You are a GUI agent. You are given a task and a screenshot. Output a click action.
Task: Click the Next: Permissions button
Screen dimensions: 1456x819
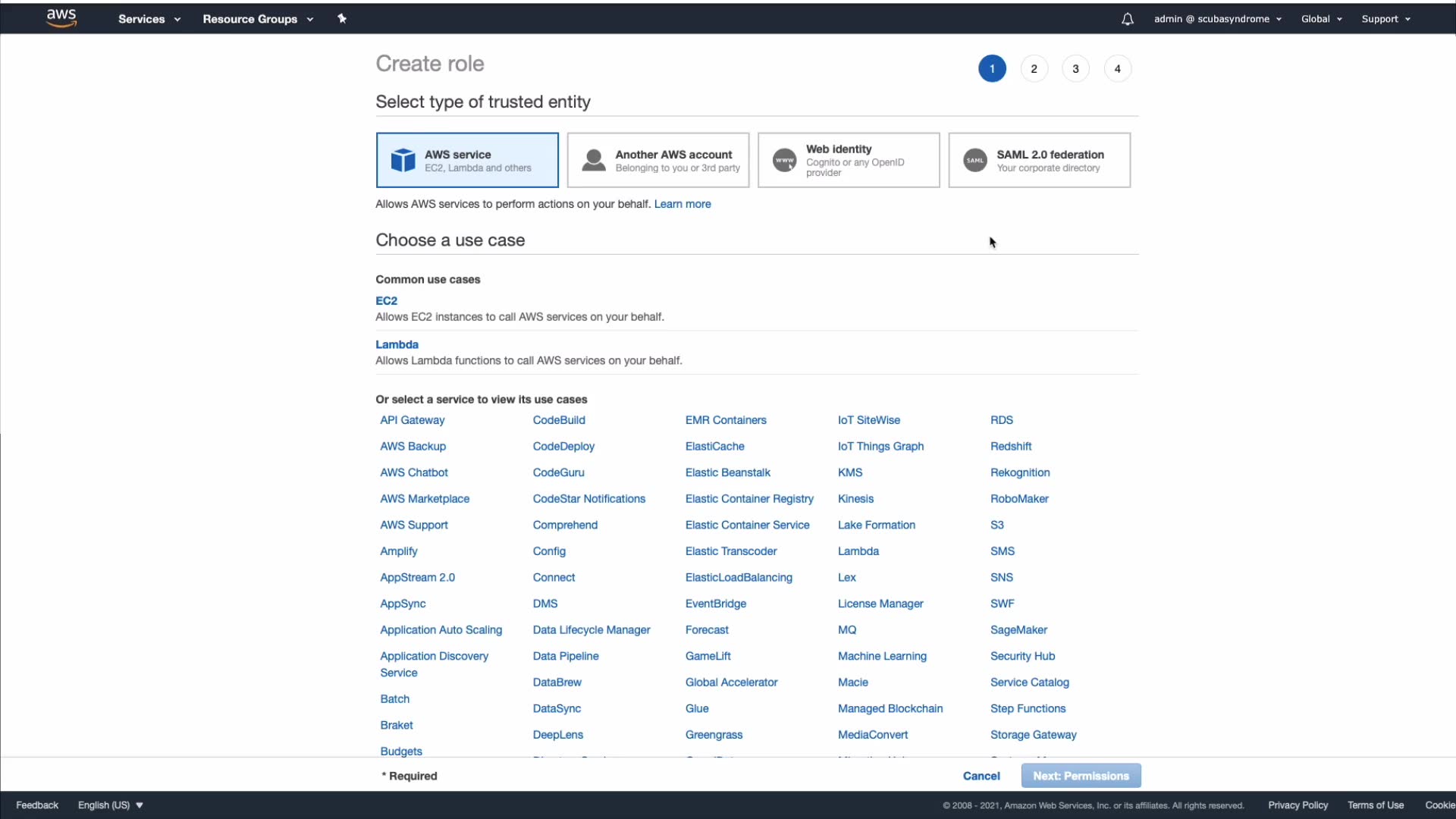tap(1081, 776)
